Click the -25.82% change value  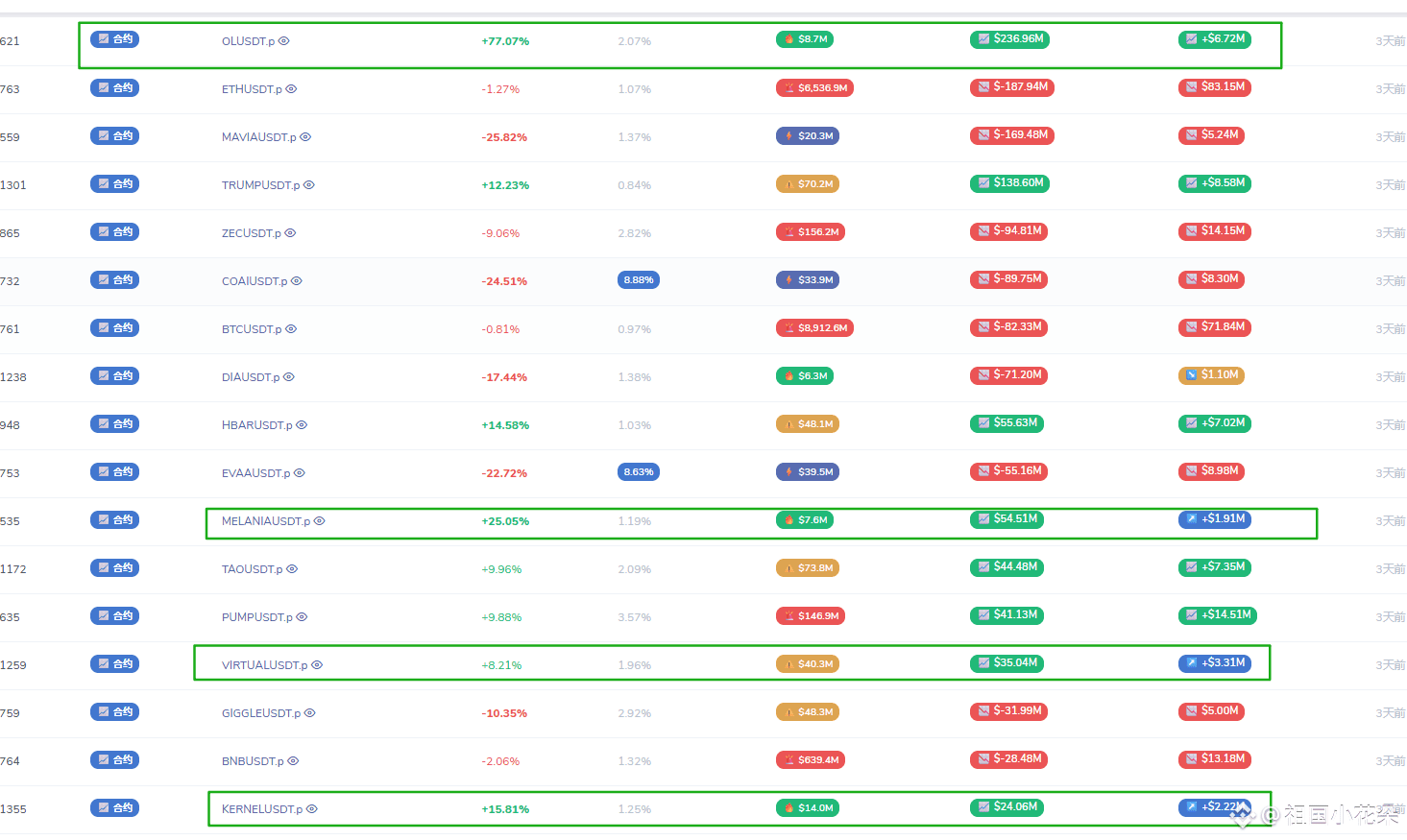tap(504, 137)
